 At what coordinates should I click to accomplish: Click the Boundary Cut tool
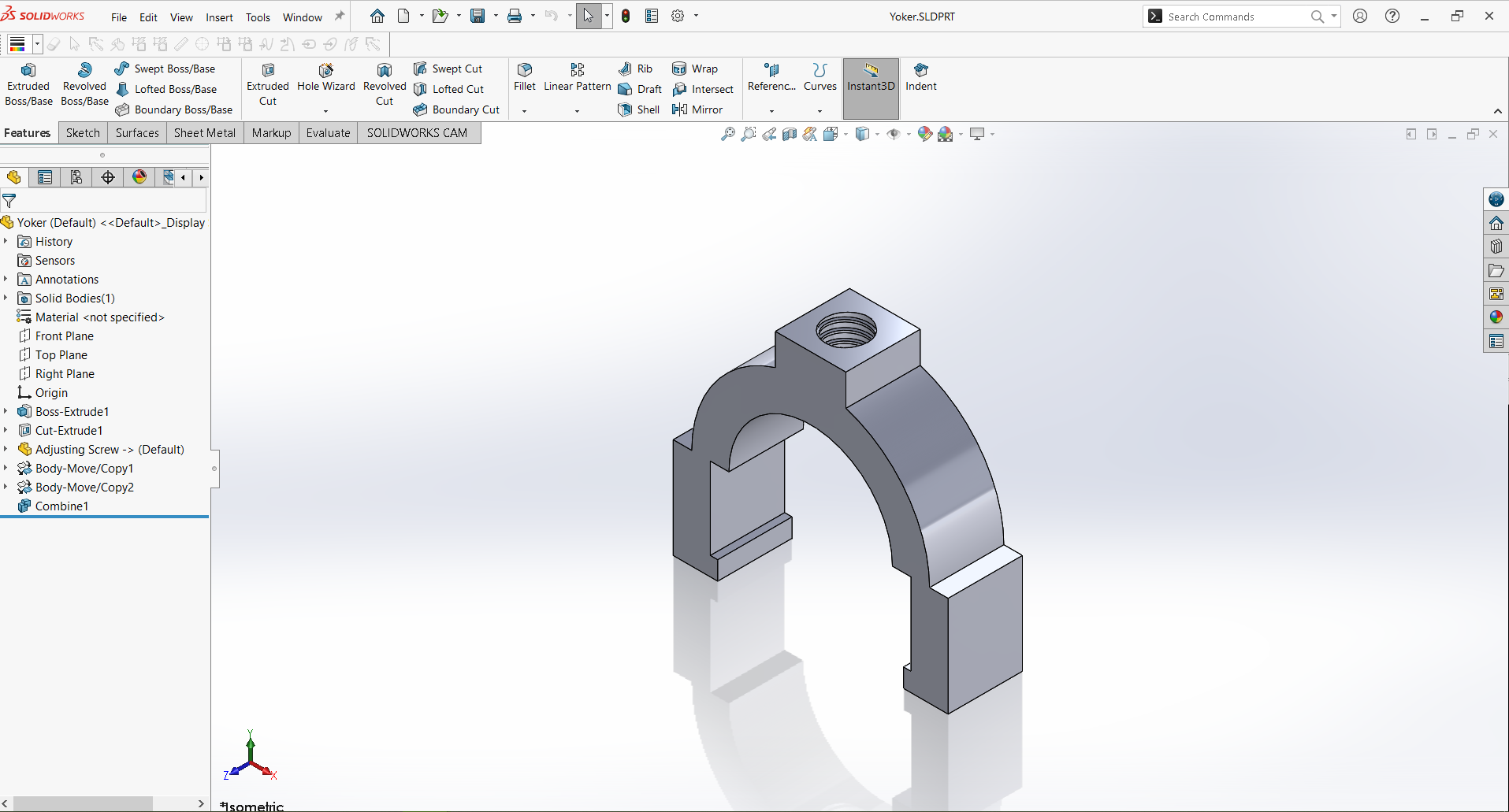[456, 109]
